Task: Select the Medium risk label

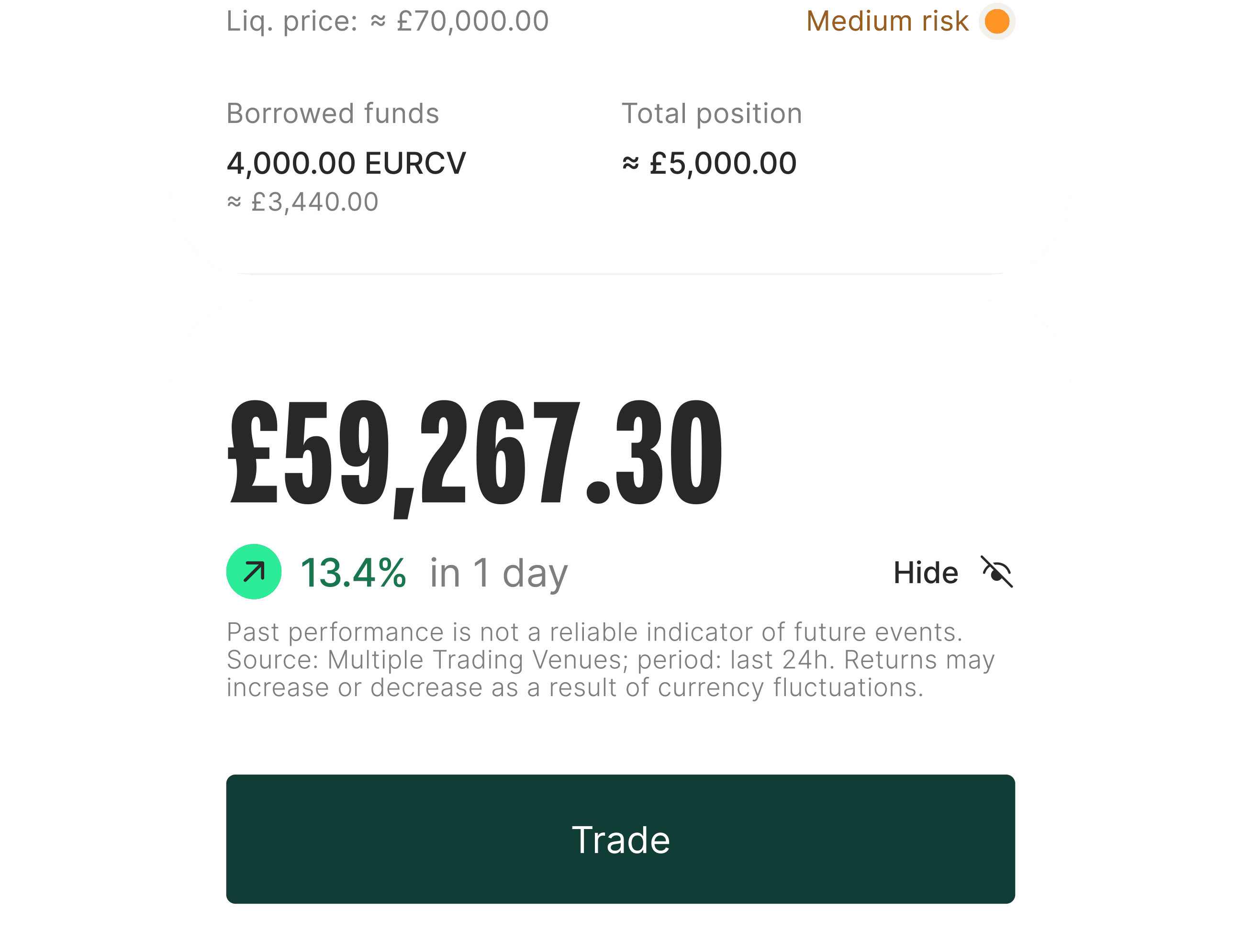Action: click(887, 22)
